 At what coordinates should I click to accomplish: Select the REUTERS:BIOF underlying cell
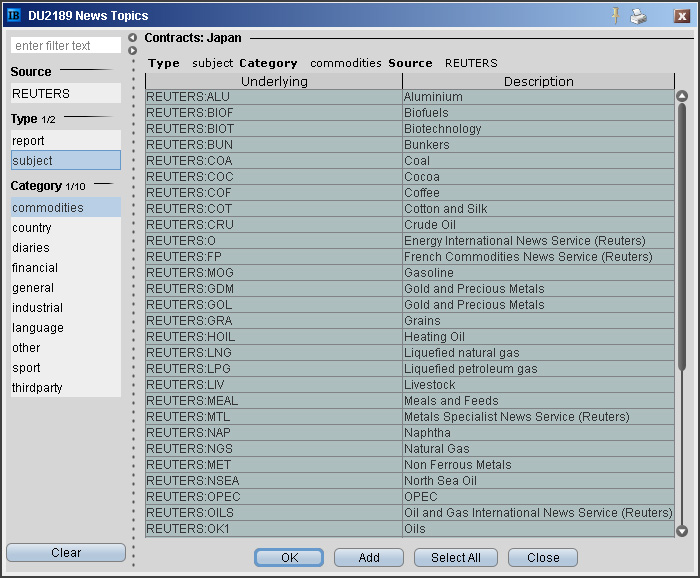click(274, 113)
